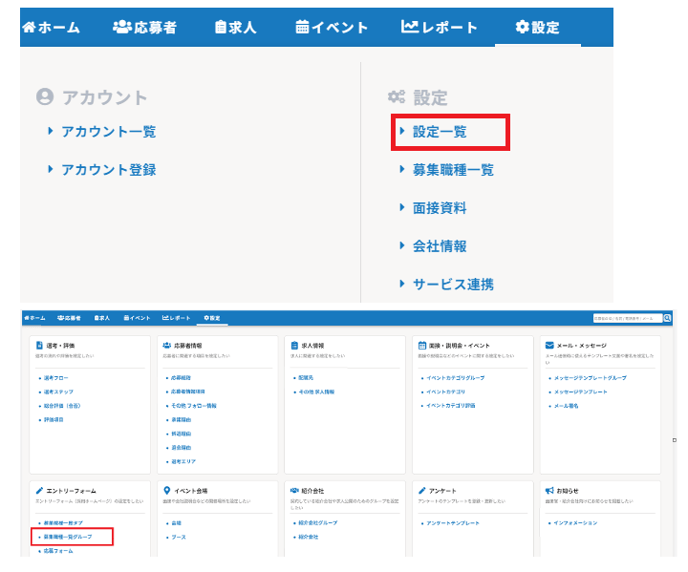Viewport: 688px width, 572px height.
Task: Open 設定一覧 link
Action: (440, 132)
